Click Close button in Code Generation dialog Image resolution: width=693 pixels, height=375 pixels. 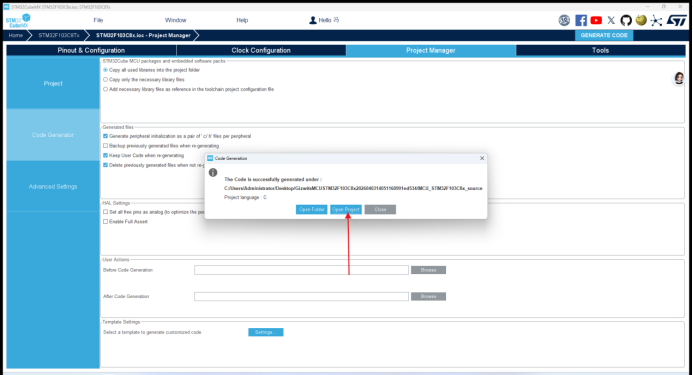coord(380,210)
